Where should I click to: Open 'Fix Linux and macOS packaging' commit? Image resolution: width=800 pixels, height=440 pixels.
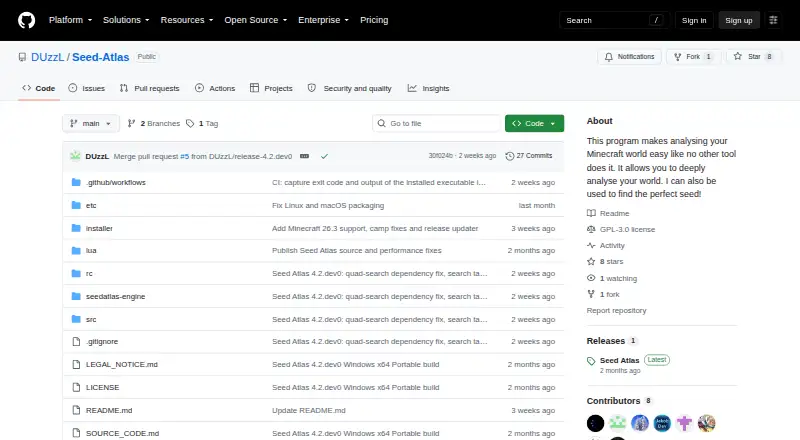[x=328, y=205]
